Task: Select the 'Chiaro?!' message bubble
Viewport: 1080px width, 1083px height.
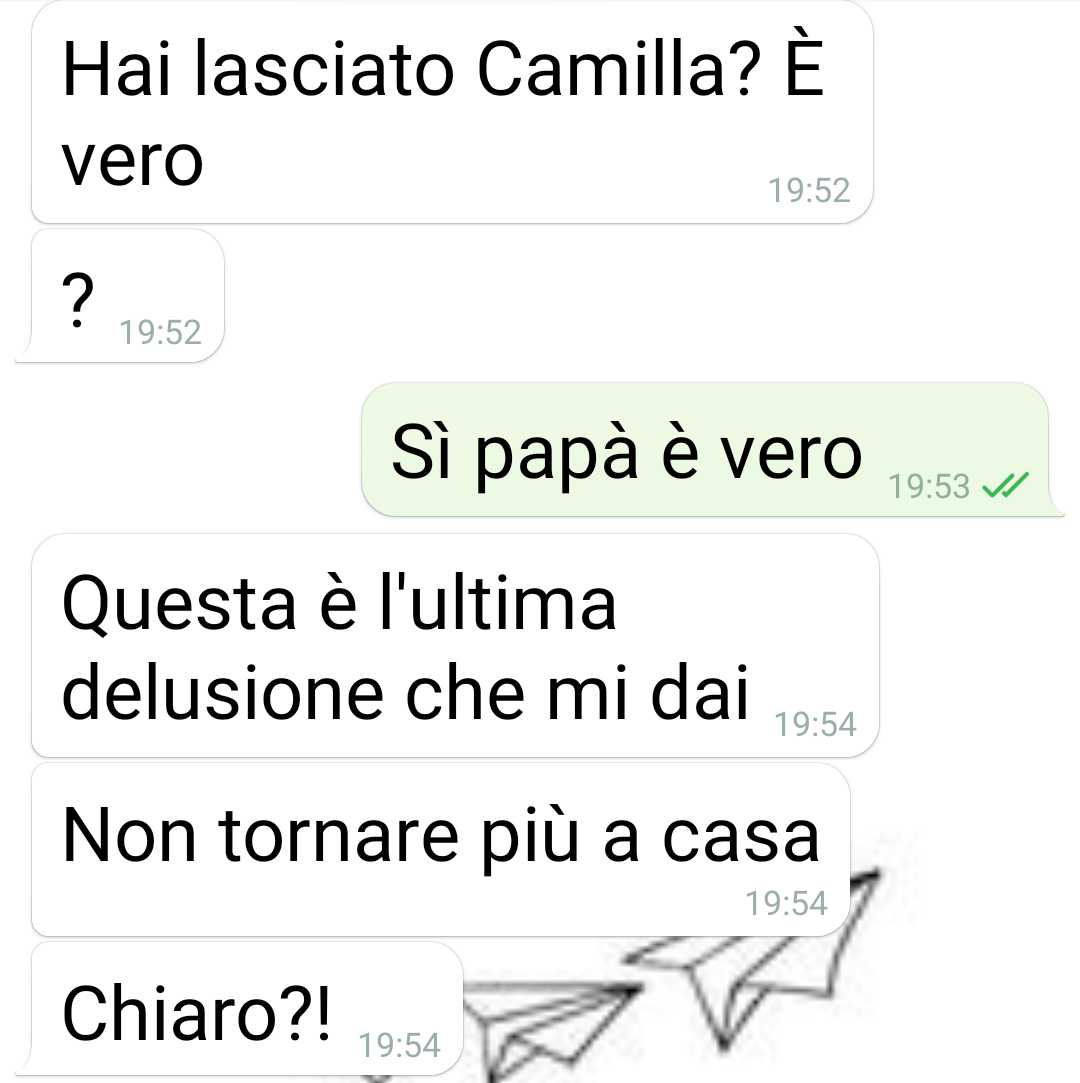Action: 240,1008
